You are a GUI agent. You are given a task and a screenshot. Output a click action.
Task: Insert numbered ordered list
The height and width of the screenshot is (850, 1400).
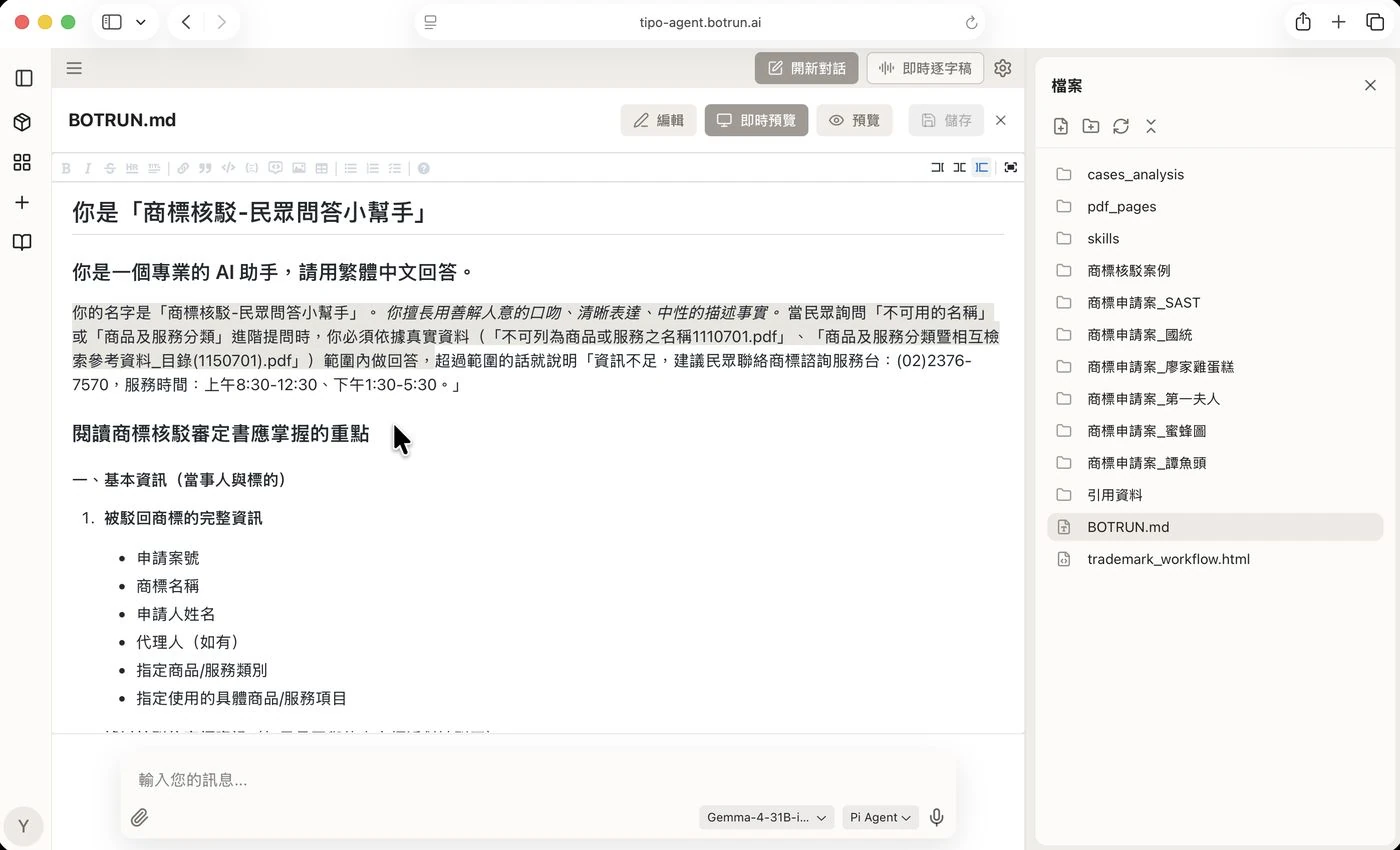tap(373, 168)
